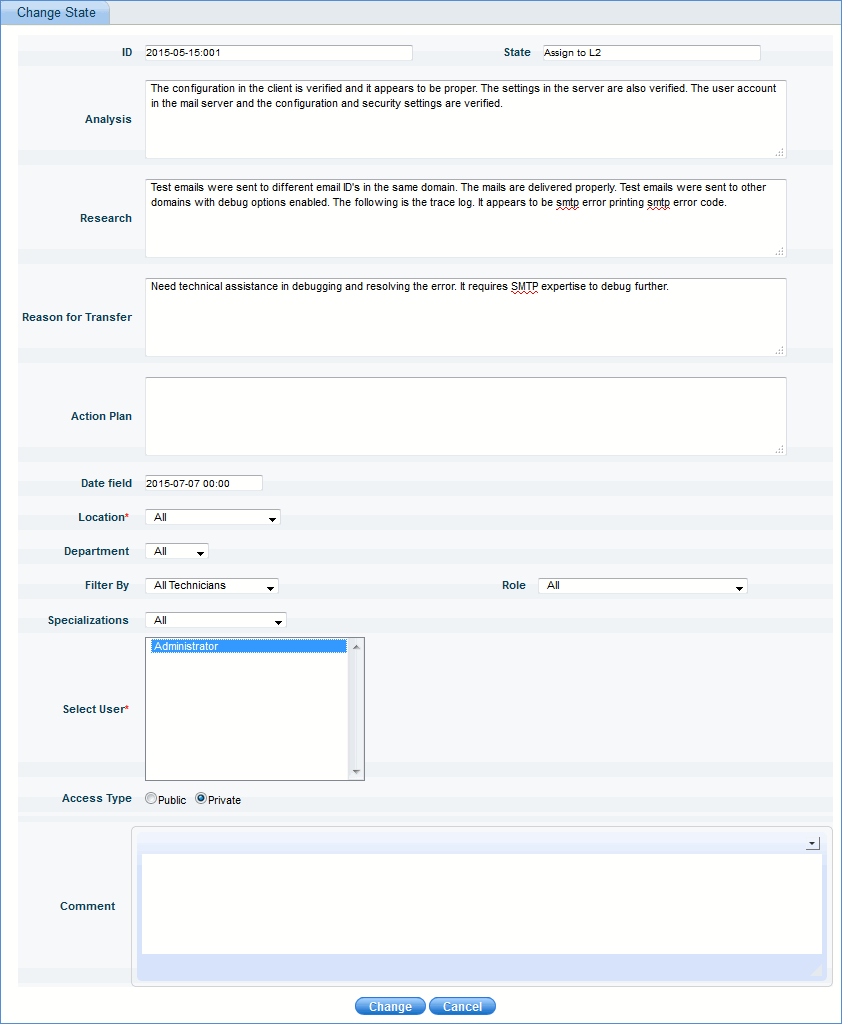Click the comment editor toolbar collapse arrow
842x1024 pixels.
(x=812, y=844)
